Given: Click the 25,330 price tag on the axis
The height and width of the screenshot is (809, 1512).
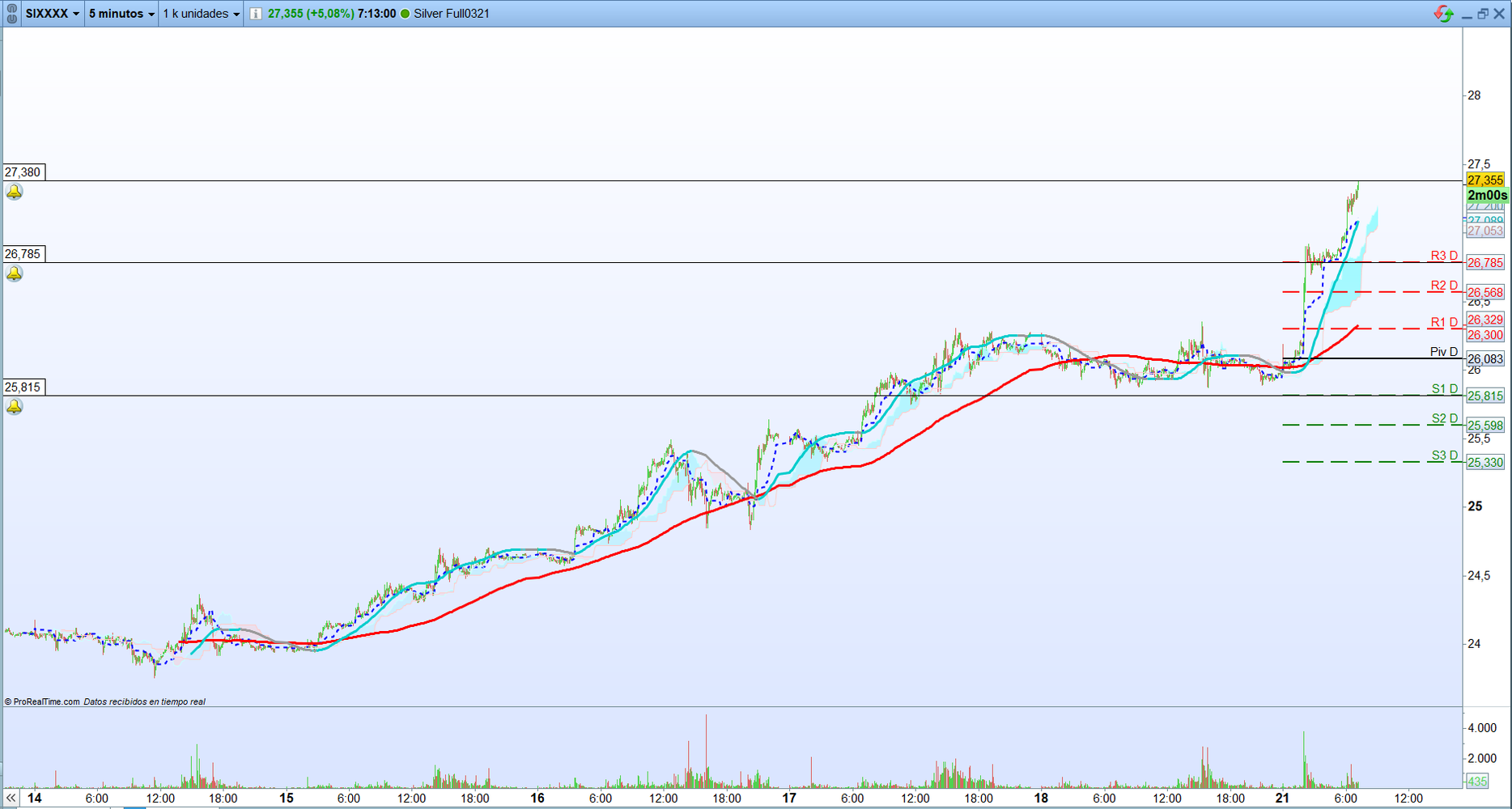Looking at the screenshot, I should click(x=1485, y=463).
